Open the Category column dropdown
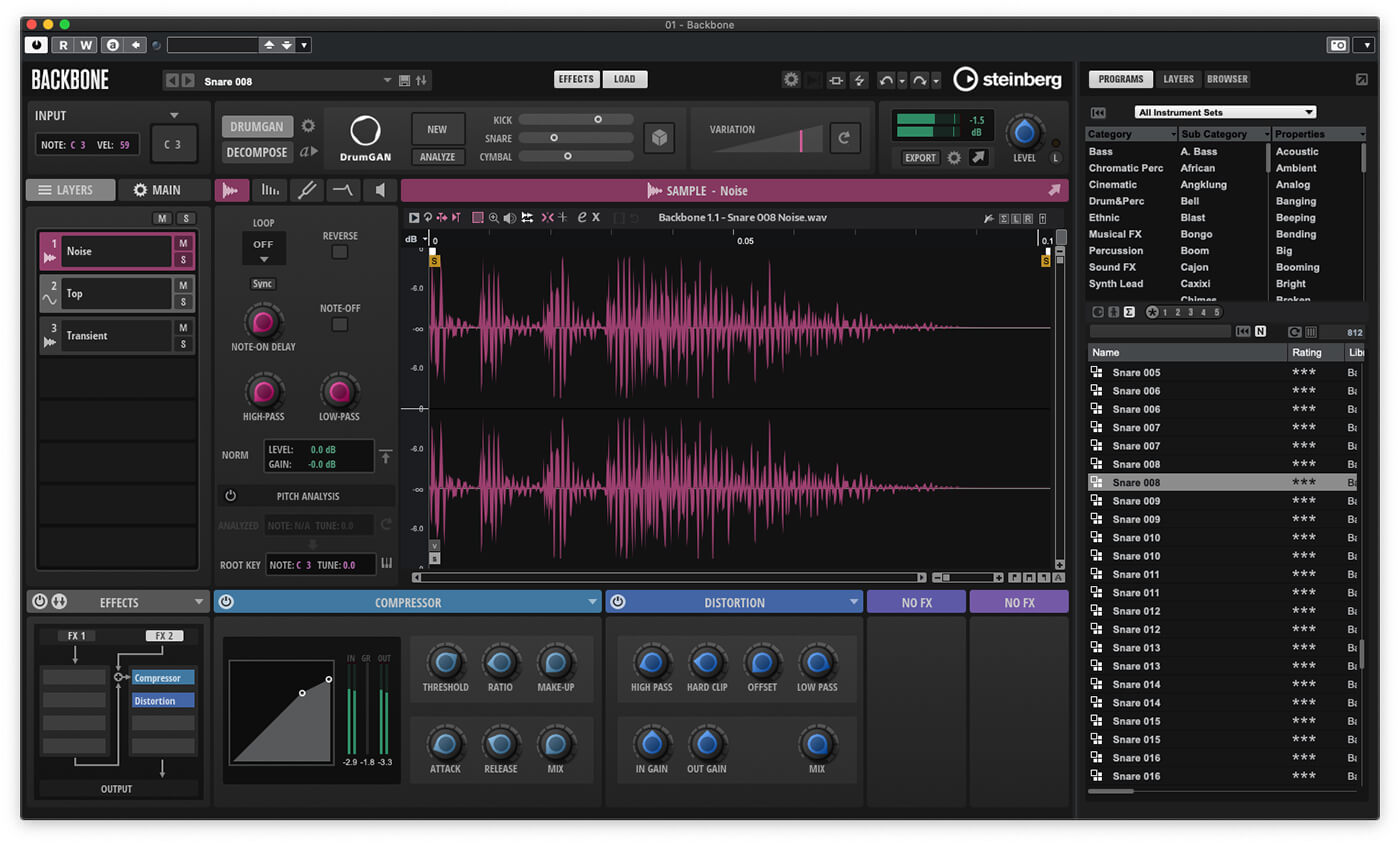 [1173, 134]
